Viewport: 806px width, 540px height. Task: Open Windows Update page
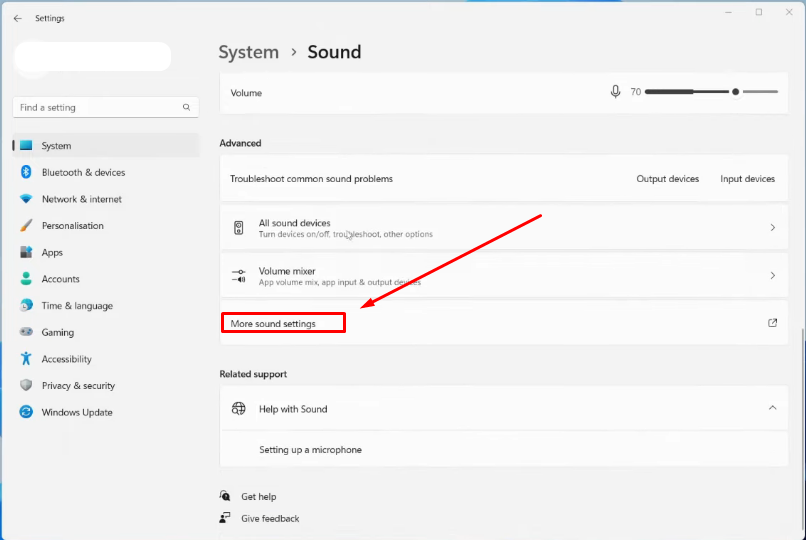pyautogui.click(x=106, y=412)
